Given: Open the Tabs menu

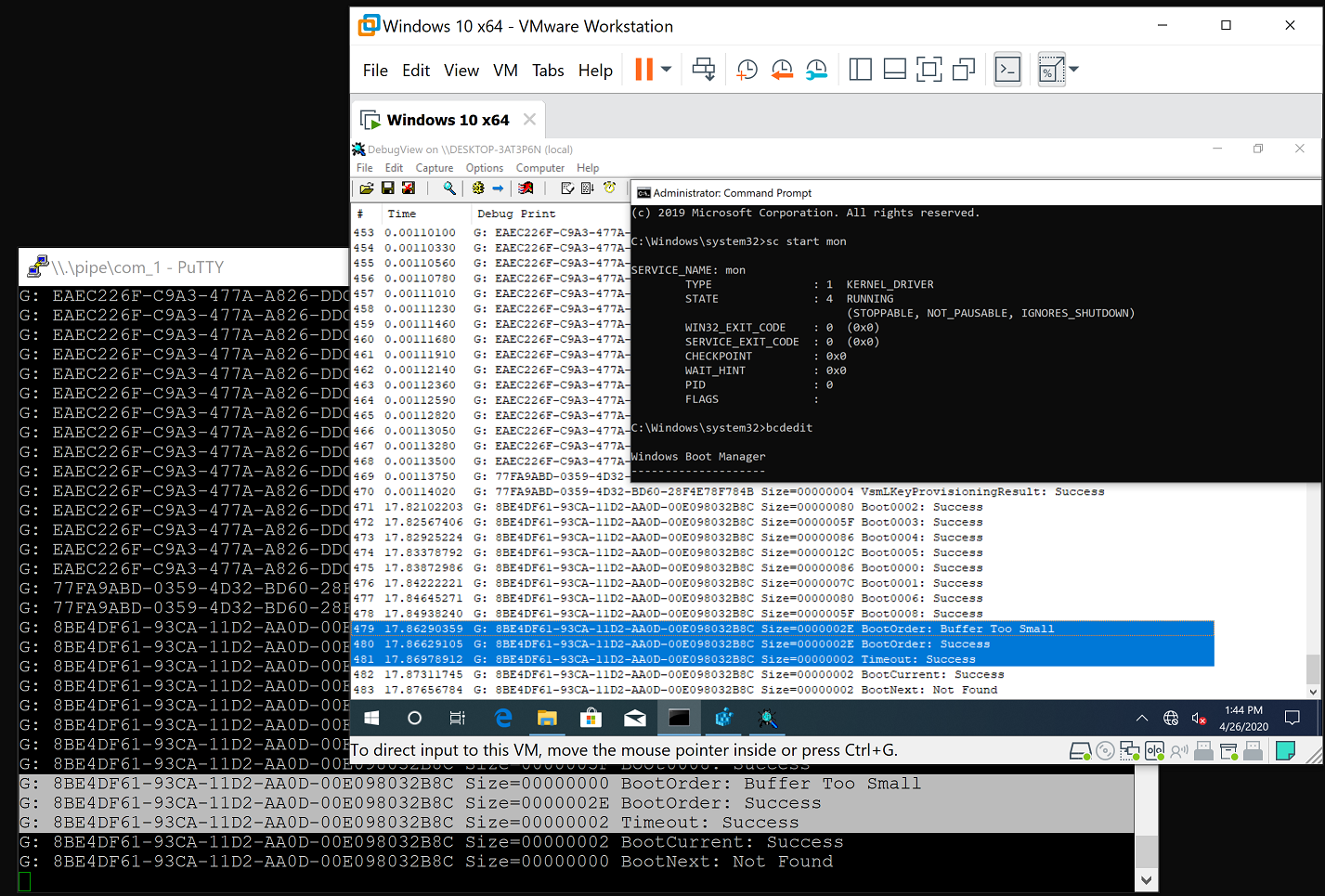Looking at the screenshot, I should click(x=548, y=71).
